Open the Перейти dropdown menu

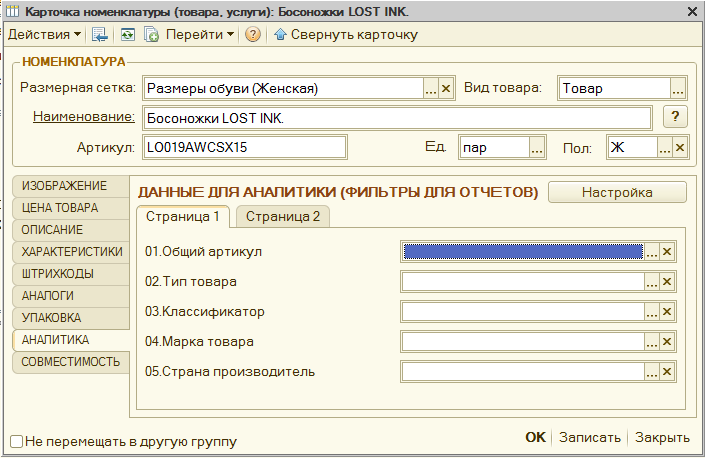point(200,34)
